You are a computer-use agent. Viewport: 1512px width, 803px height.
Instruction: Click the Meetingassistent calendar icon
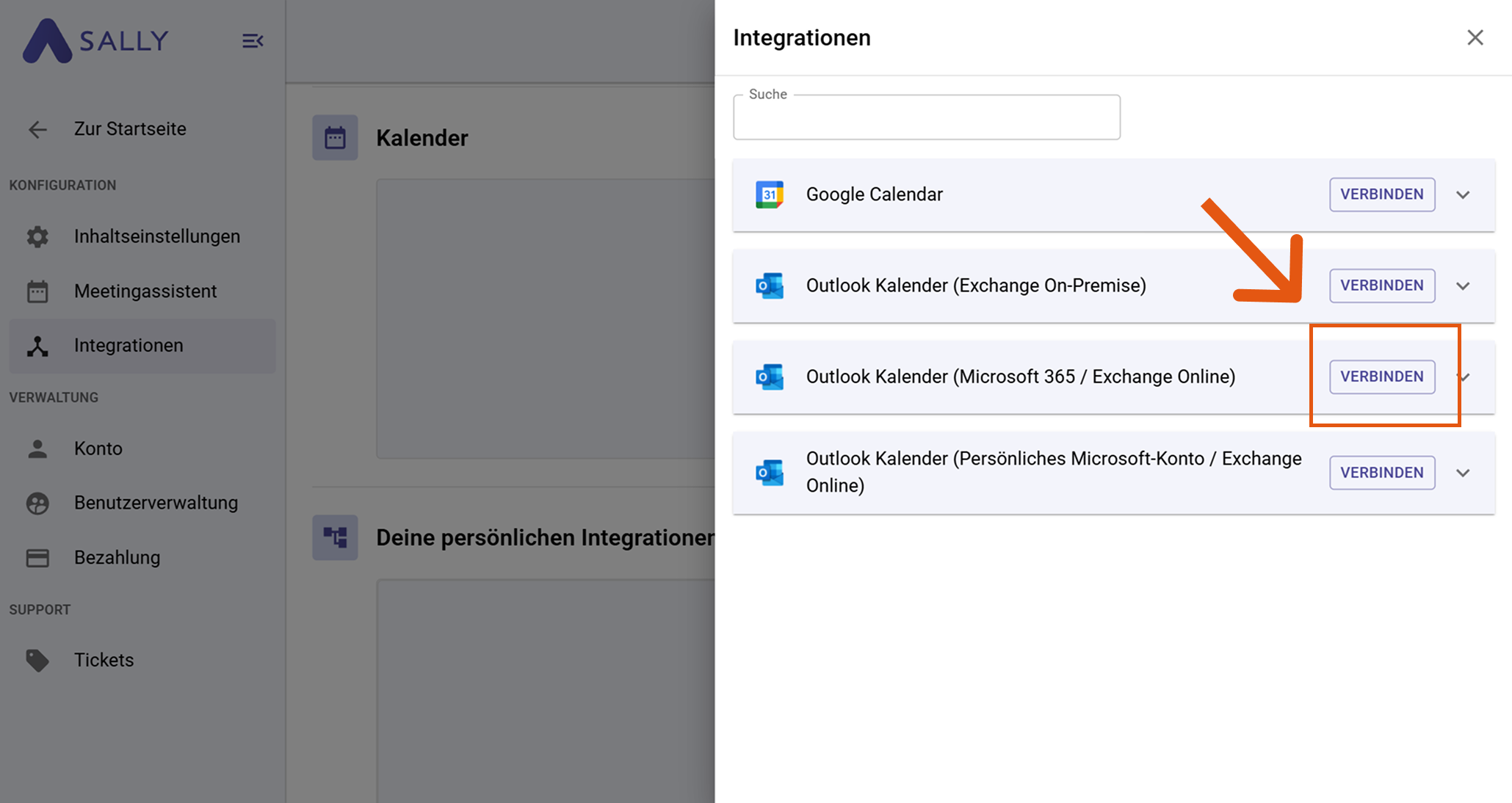pos(37,291)
